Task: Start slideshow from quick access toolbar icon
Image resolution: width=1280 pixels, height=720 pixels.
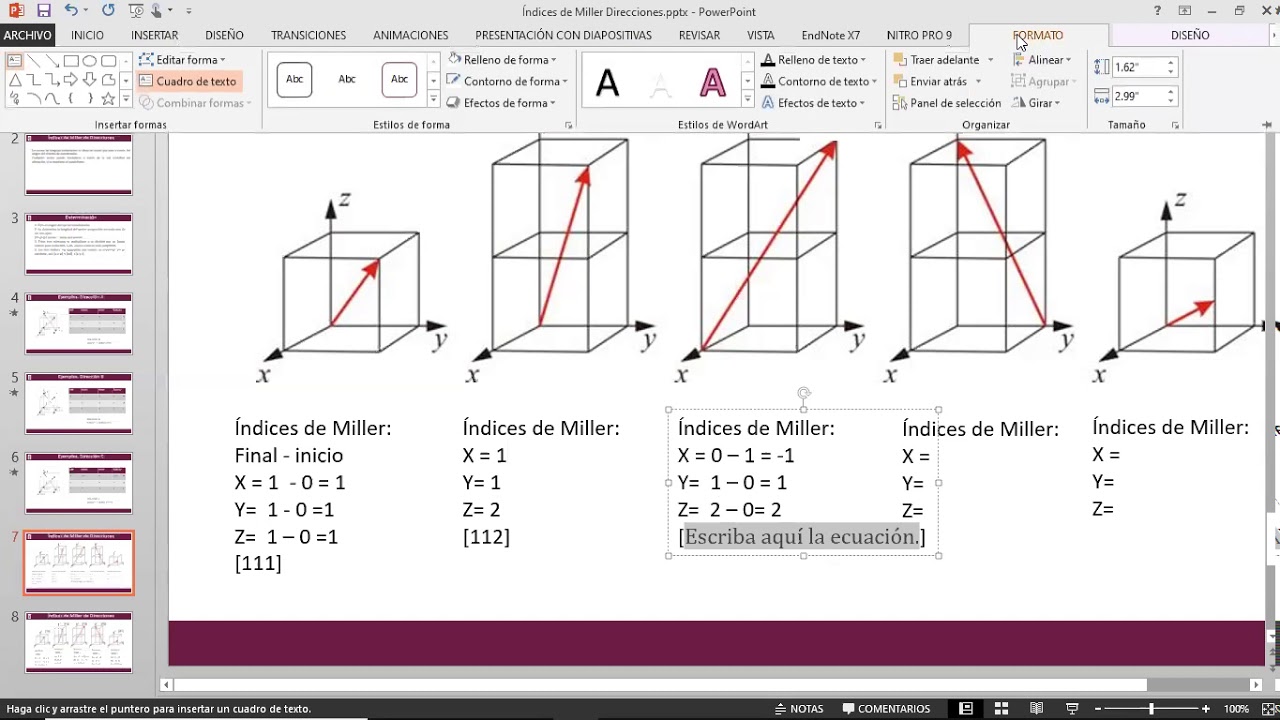Action: point(137,11)
